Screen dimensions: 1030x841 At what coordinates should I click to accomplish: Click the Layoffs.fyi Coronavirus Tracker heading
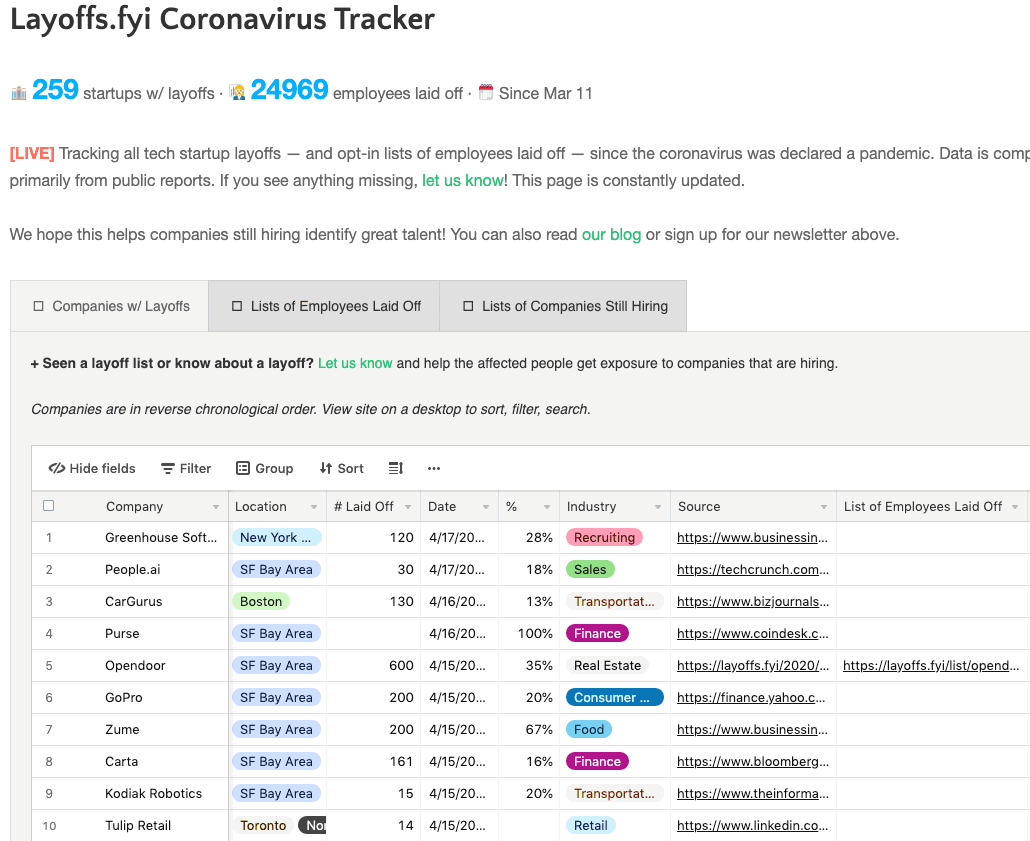point(222,18)
